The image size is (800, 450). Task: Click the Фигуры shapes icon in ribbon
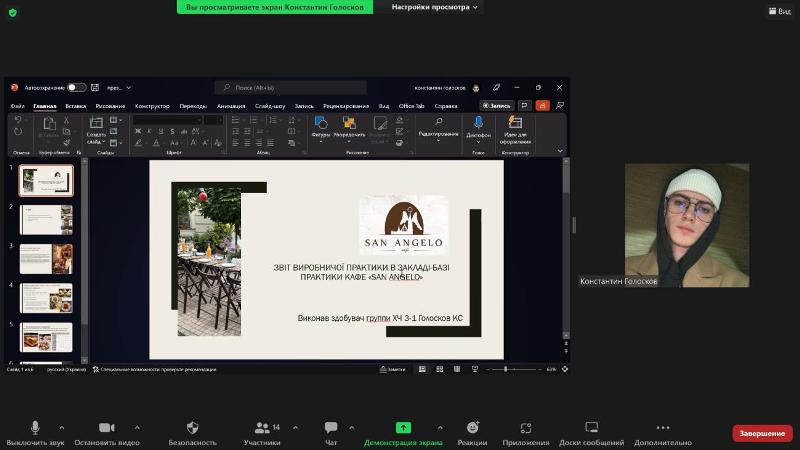point(320,122)
